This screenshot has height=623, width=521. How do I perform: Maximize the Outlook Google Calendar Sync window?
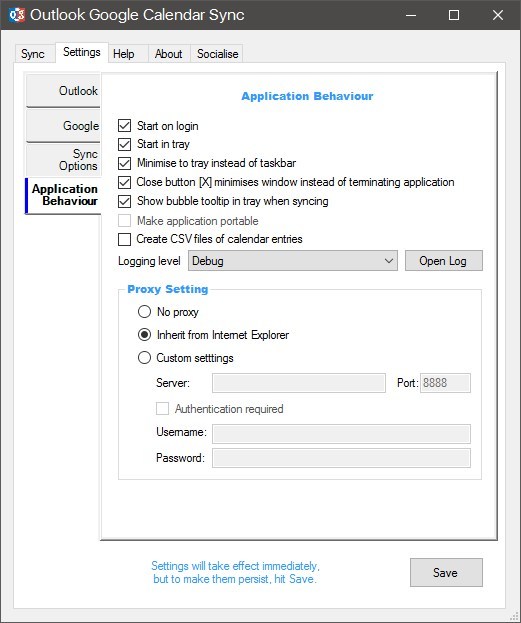[x=454, y=15]
